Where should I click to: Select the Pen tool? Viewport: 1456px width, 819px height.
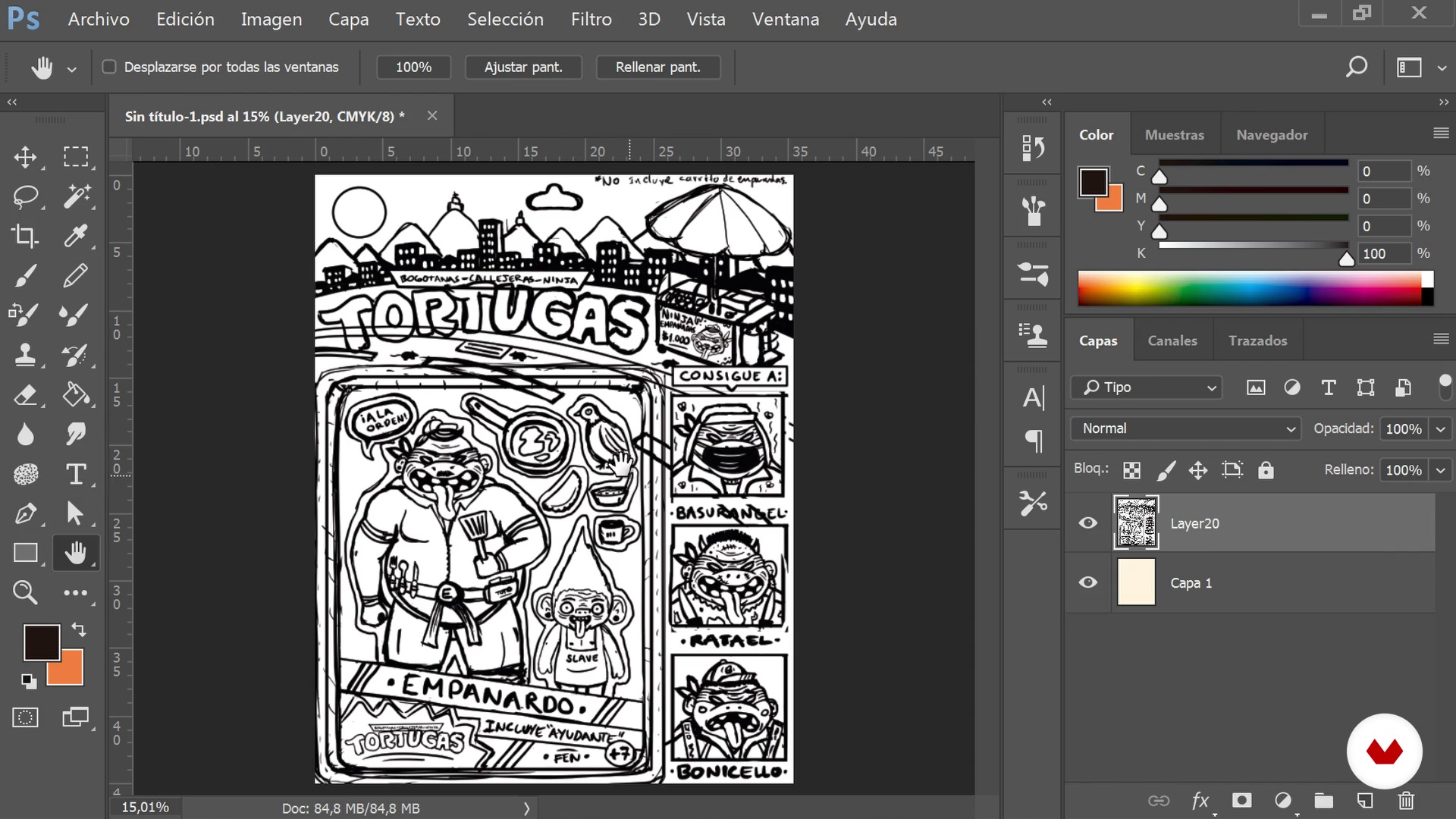[25, 513]
